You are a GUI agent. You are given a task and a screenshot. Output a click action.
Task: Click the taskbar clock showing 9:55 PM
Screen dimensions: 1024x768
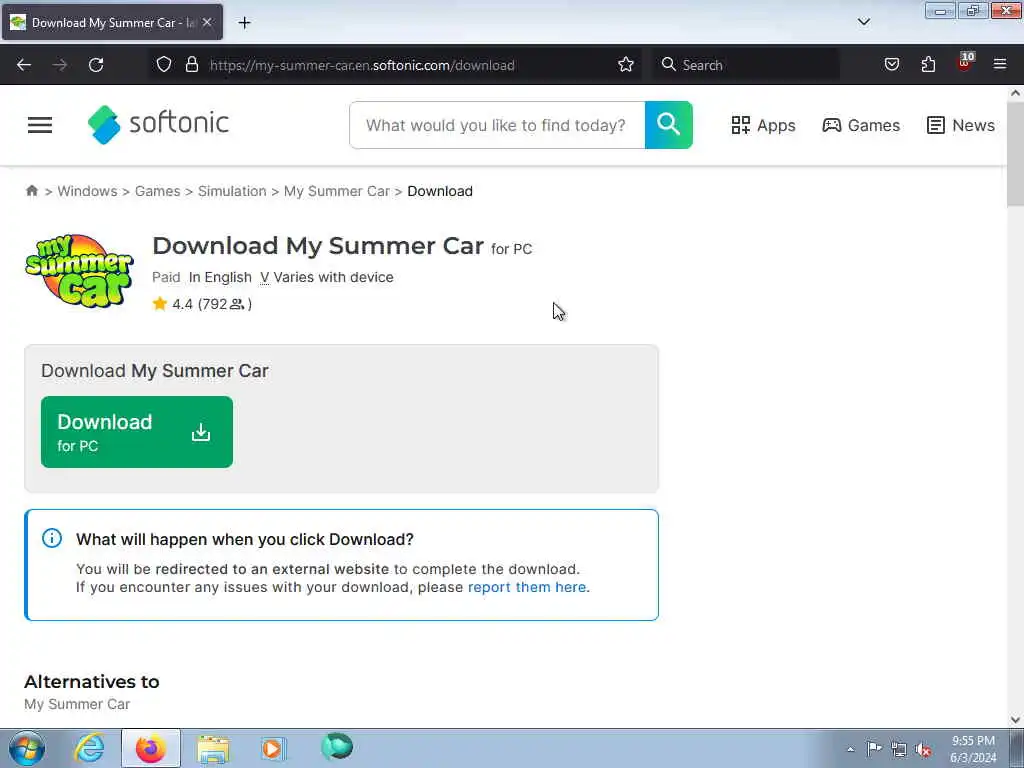tap(973, 749)
